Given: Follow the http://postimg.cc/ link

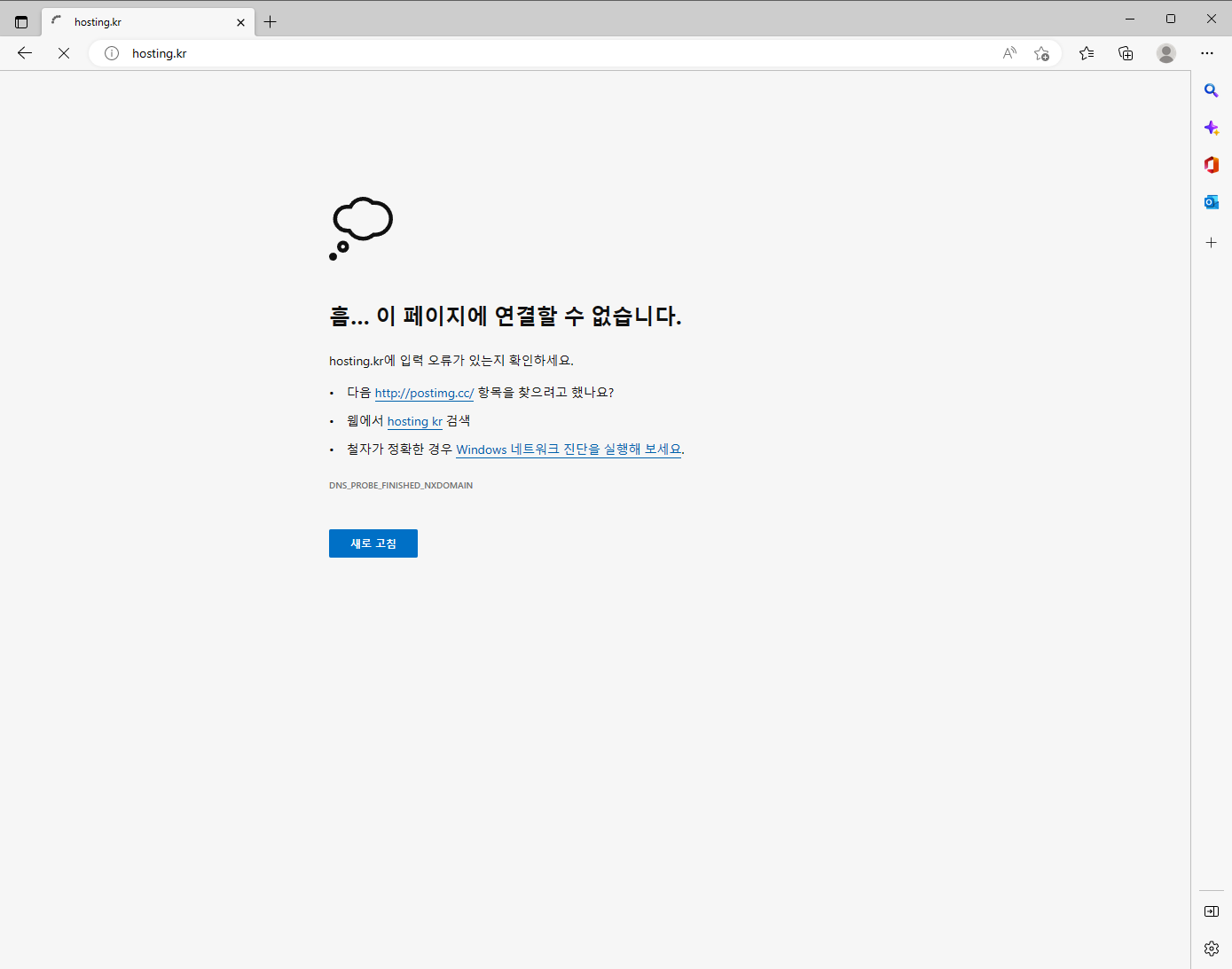Looking at the screenshot, I should pyautogui.click(x=424, y=393).
